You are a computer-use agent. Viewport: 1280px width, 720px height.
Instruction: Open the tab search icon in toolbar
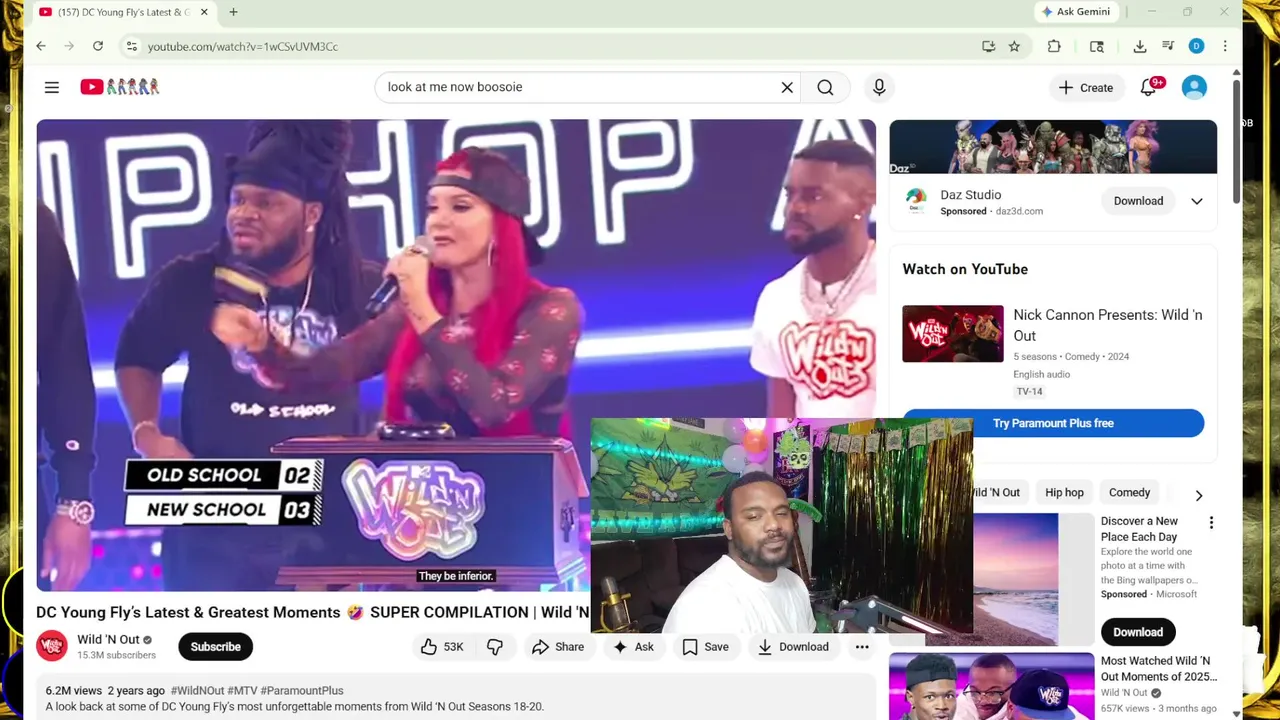pos(1097,46)
